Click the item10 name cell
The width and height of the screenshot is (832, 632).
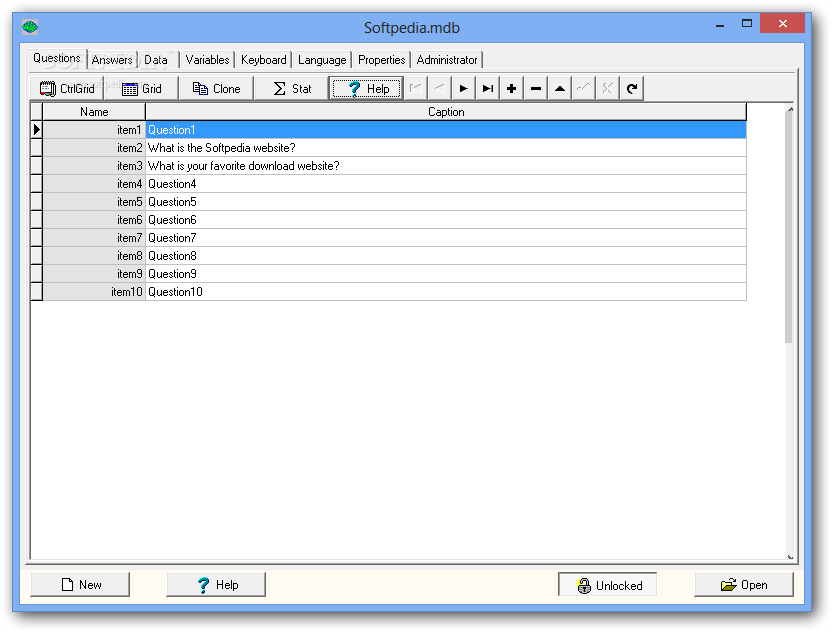pos(94,292)
